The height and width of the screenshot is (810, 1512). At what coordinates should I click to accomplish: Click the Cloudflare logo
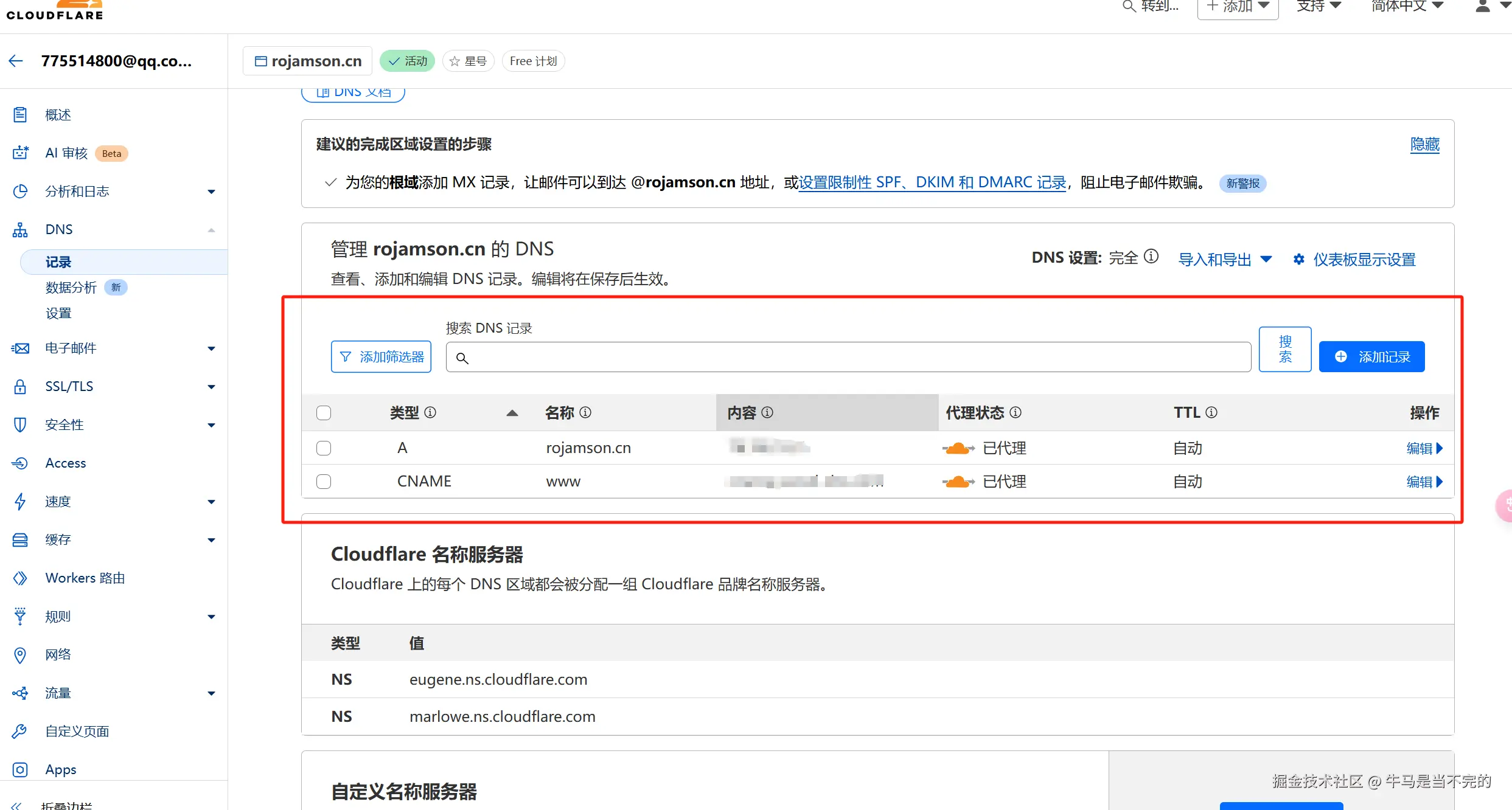click(x=55, y=10)
